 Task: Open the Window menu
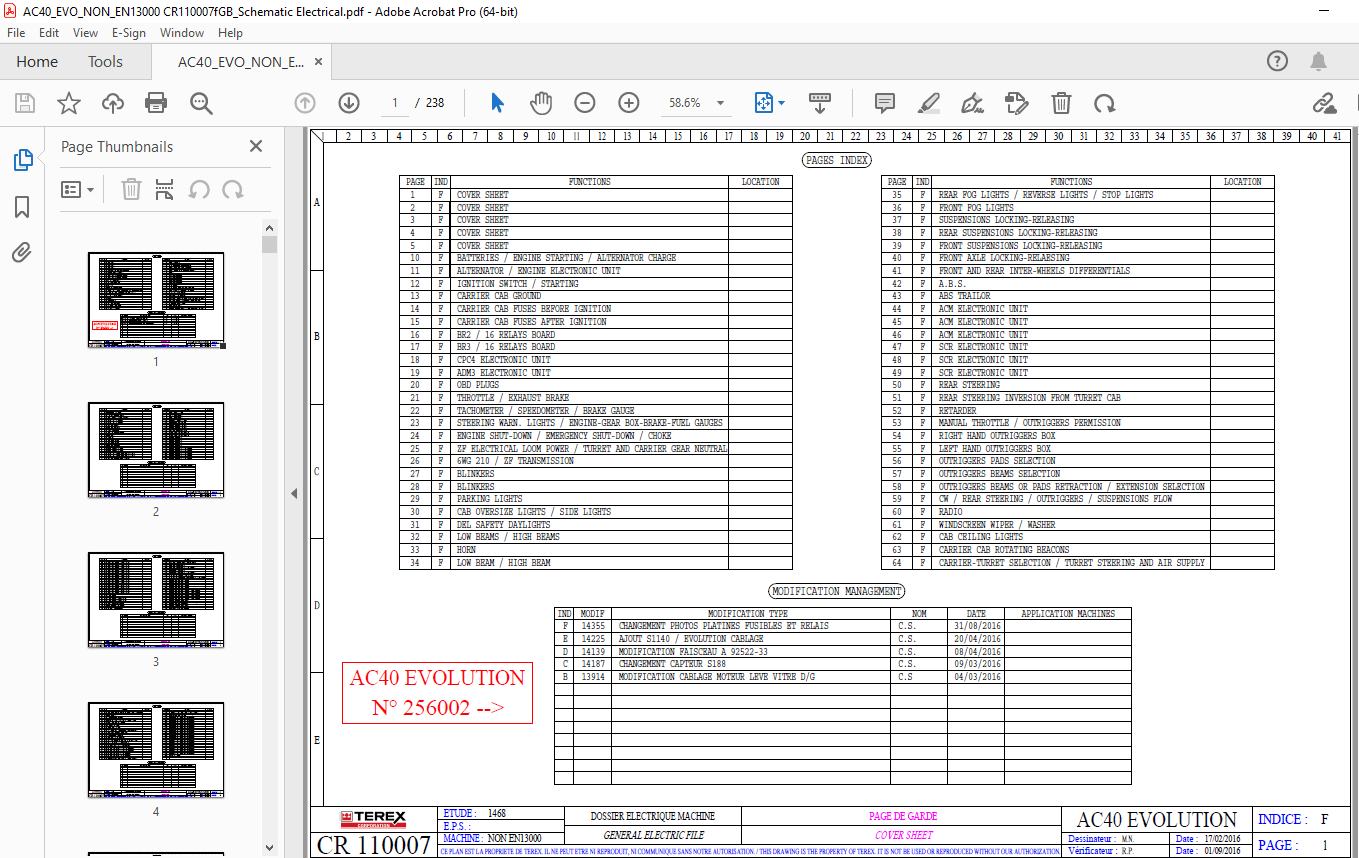[182, 33]
